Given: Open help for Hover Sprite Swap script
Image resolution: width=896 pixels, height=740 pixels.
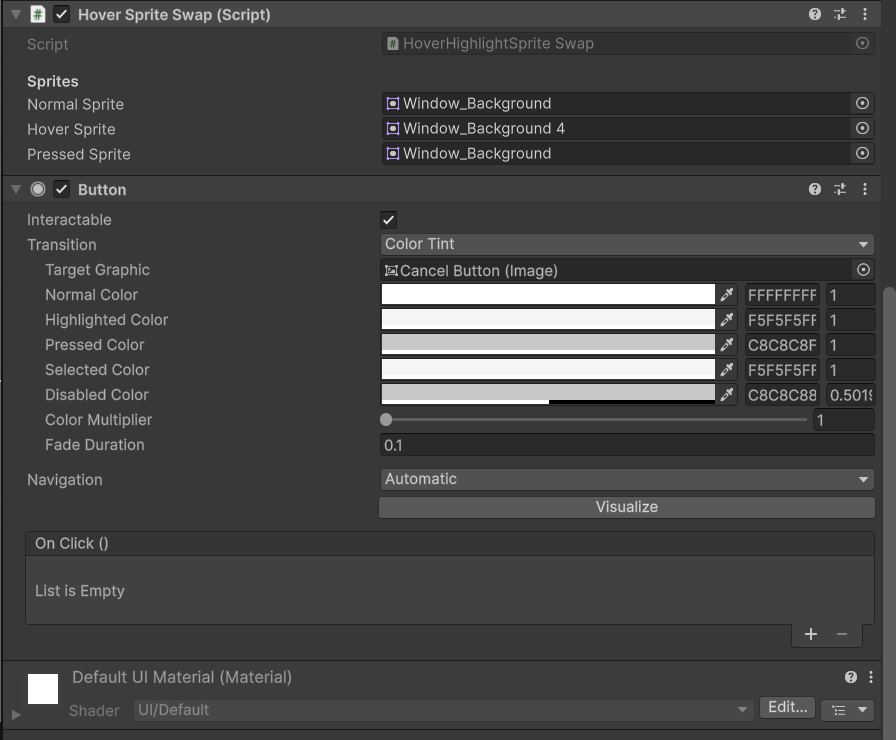Looking at the screenshot, I should pos(815,14).
